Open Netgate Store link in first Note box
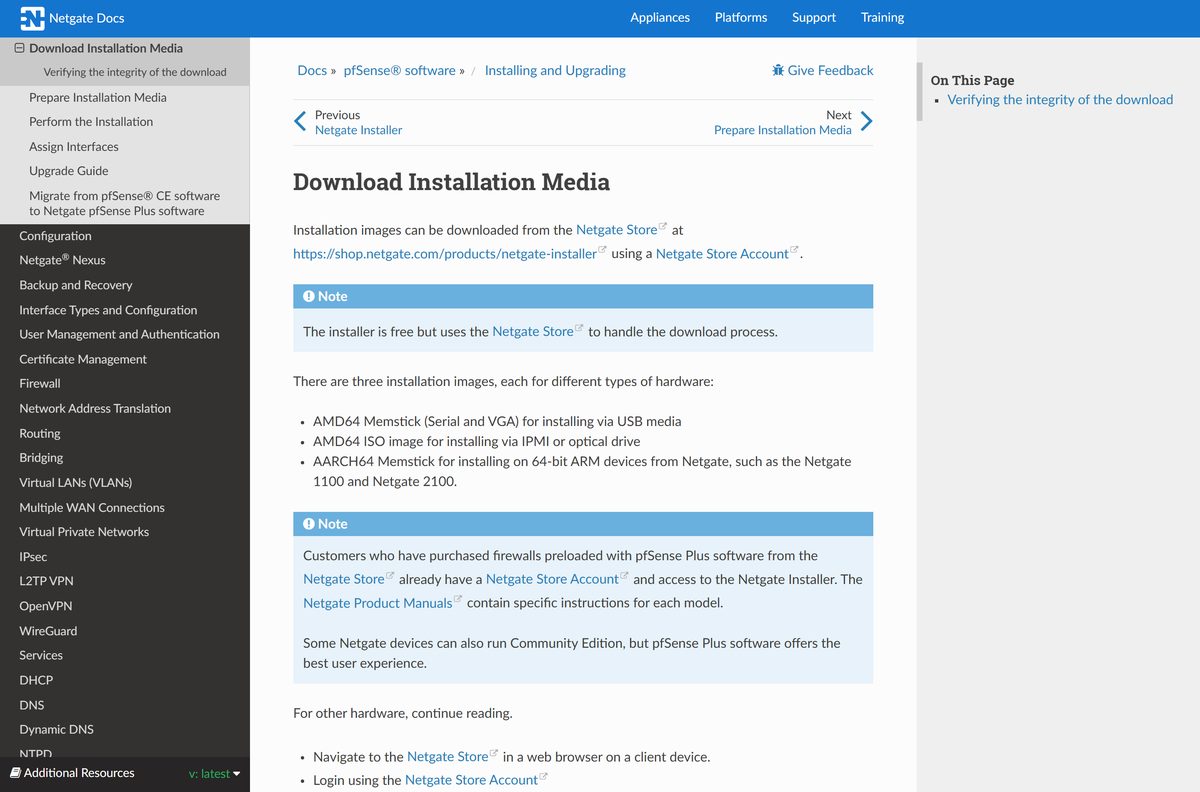 click(533, 331)
